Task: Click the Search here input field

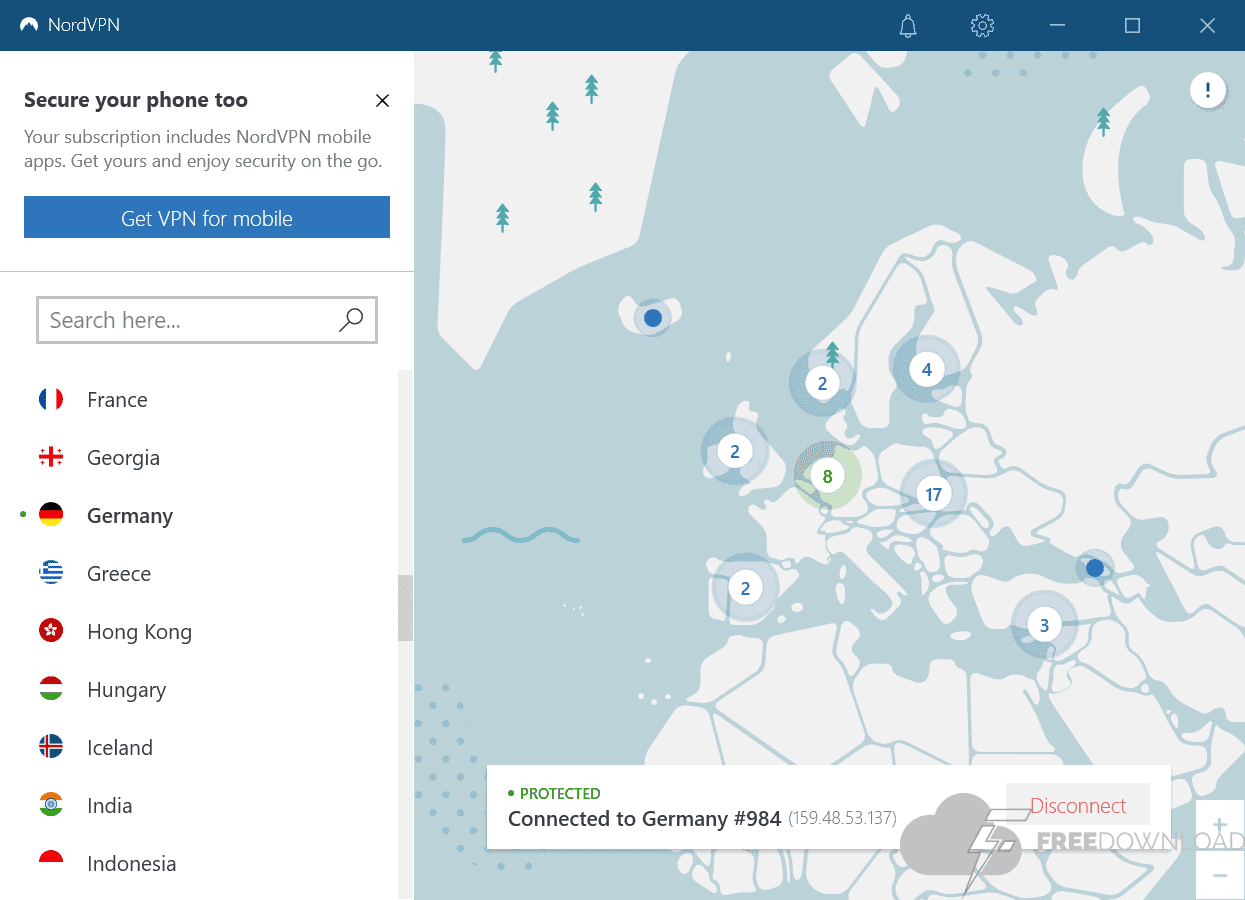Action: (x=190, y=320)
